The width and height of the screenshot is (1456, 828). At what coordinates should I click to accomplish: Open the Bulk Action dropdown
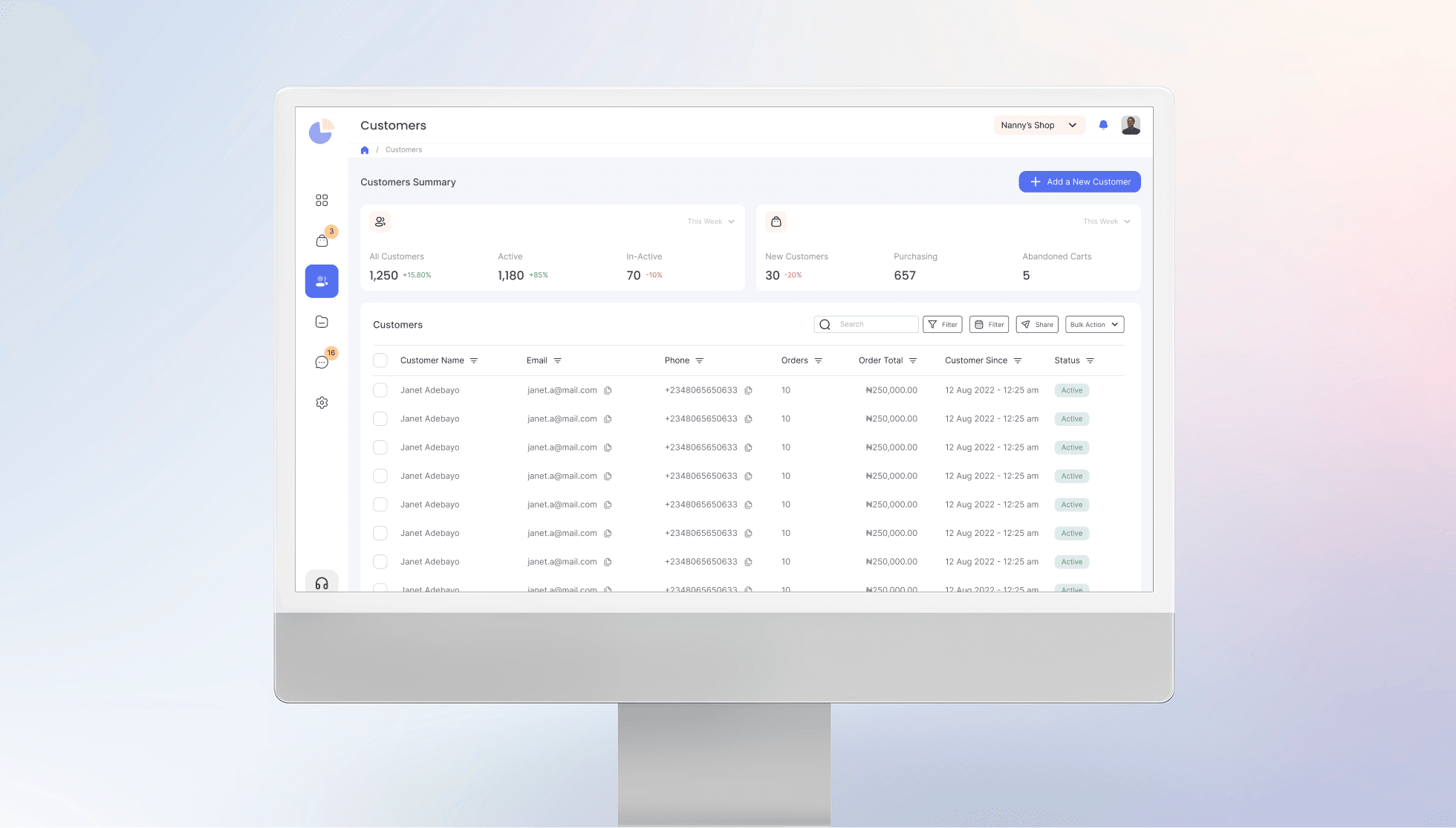[x=1095, y=325]
